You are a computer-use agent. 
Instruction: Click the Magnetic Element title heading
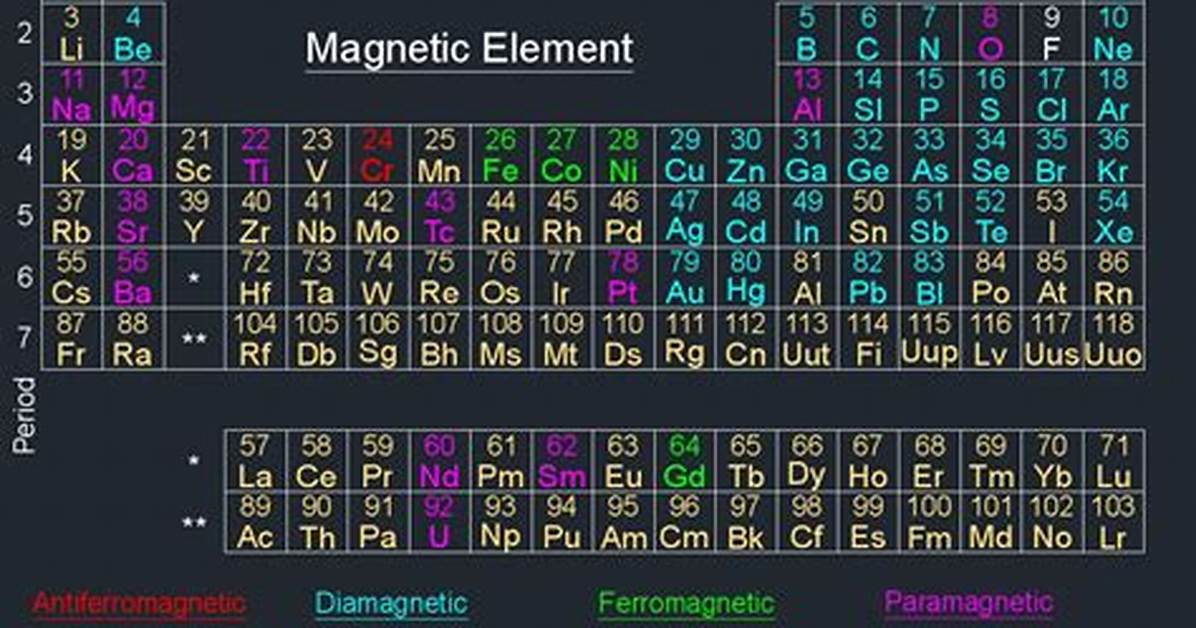click(x=469, y=49)
